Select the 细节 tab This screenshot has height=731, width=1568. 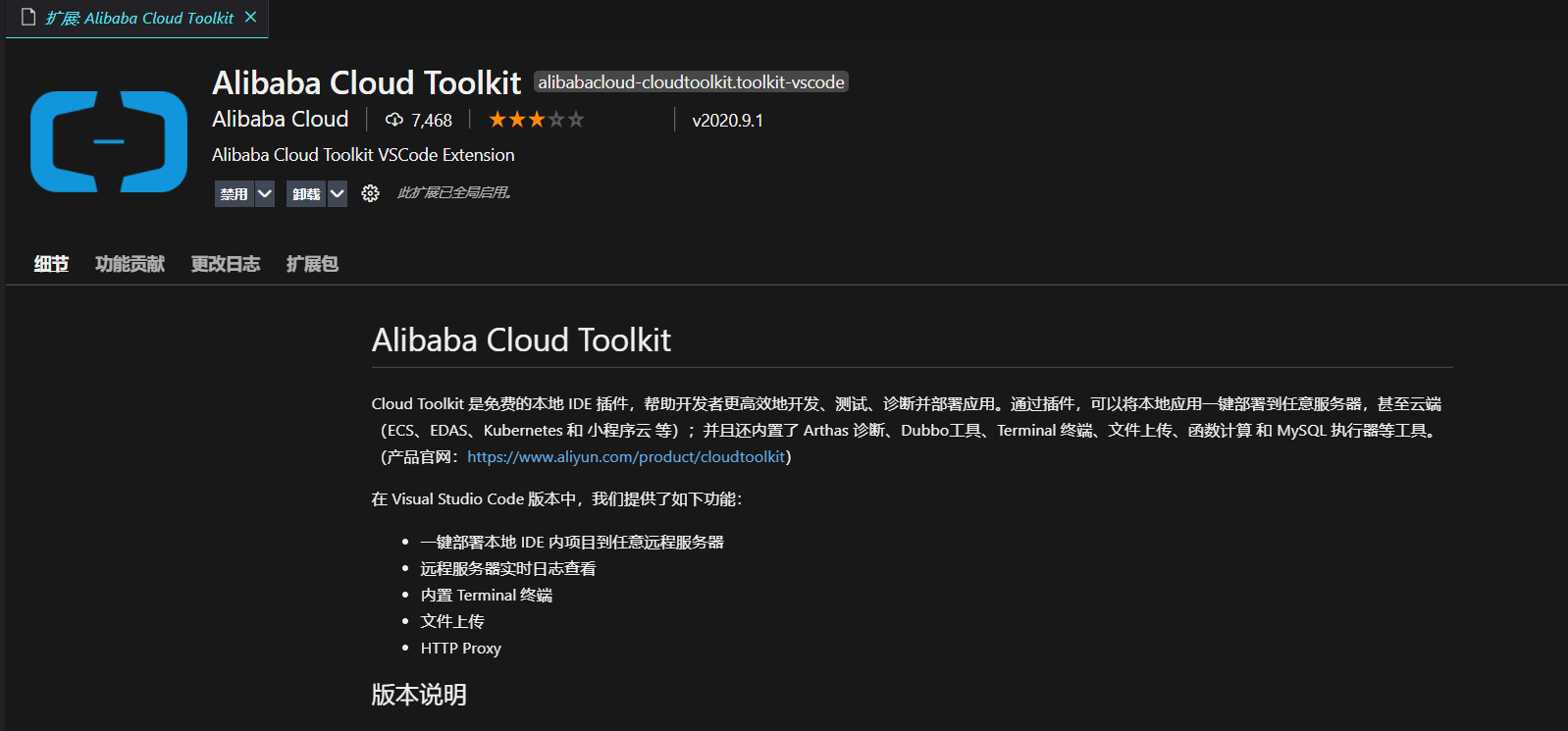click(51, 264)
